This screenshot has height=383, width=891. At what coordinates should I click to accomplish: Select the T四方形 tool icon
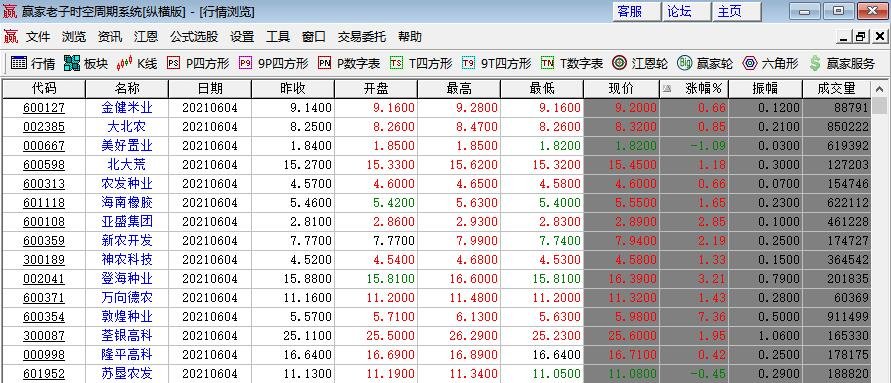396,63
